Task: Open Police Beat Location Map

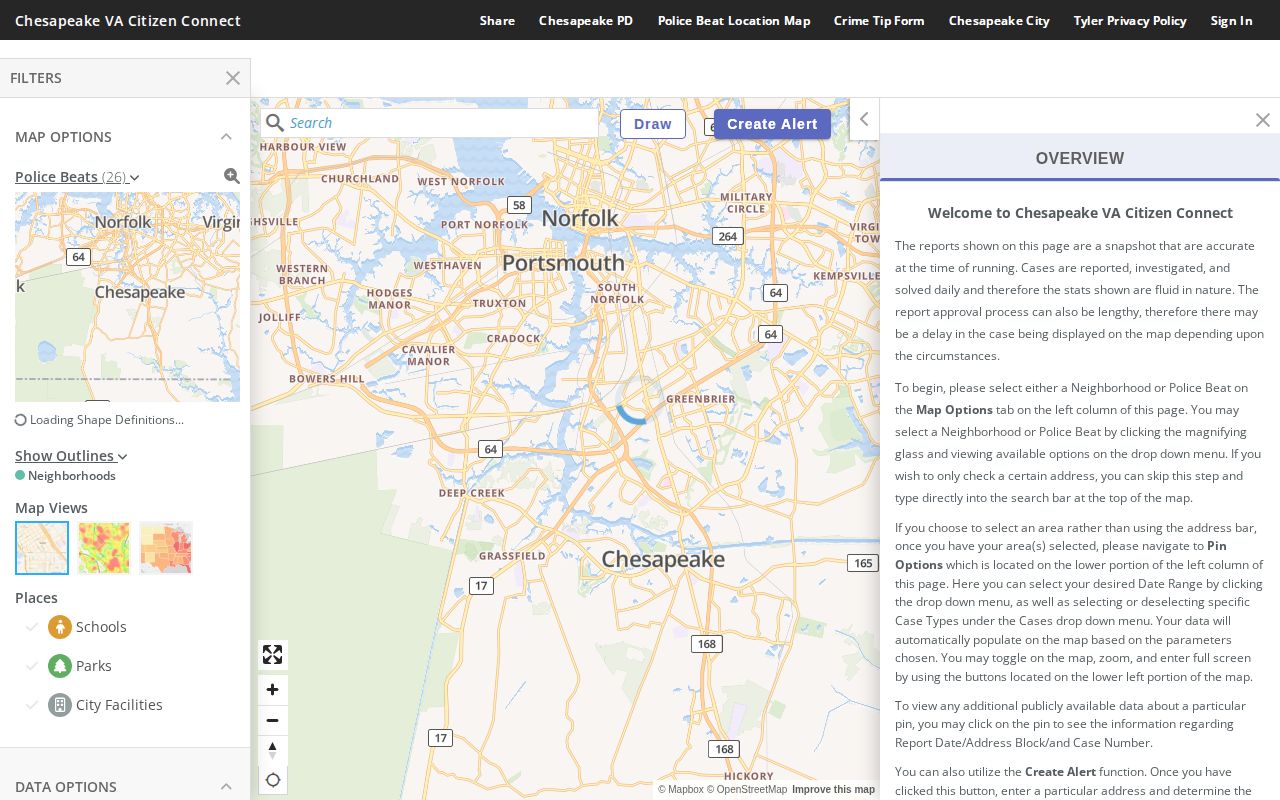Action: pyautogui.click(x=734, y=20)
